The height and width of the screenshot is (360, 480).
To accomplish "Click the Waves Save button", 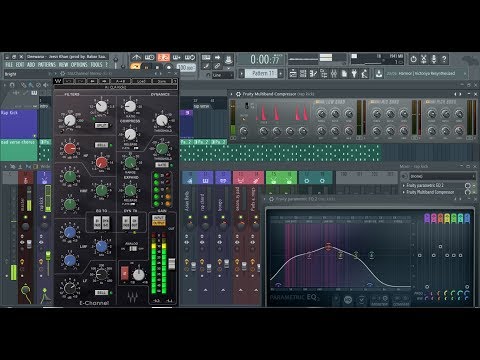I will (162, 81).
